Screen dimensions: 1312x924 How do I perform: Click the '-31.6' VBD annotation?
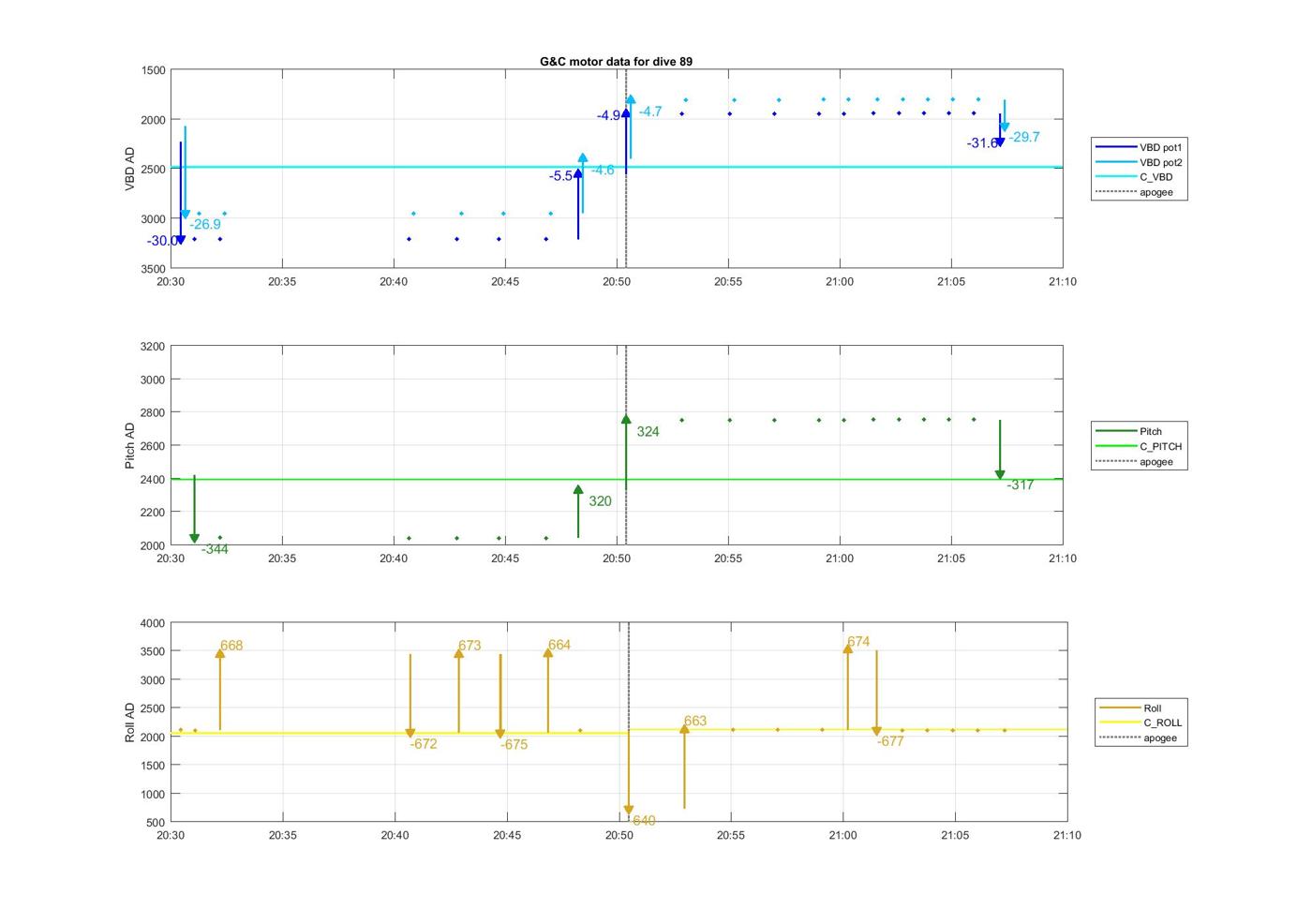pos(982,143)
